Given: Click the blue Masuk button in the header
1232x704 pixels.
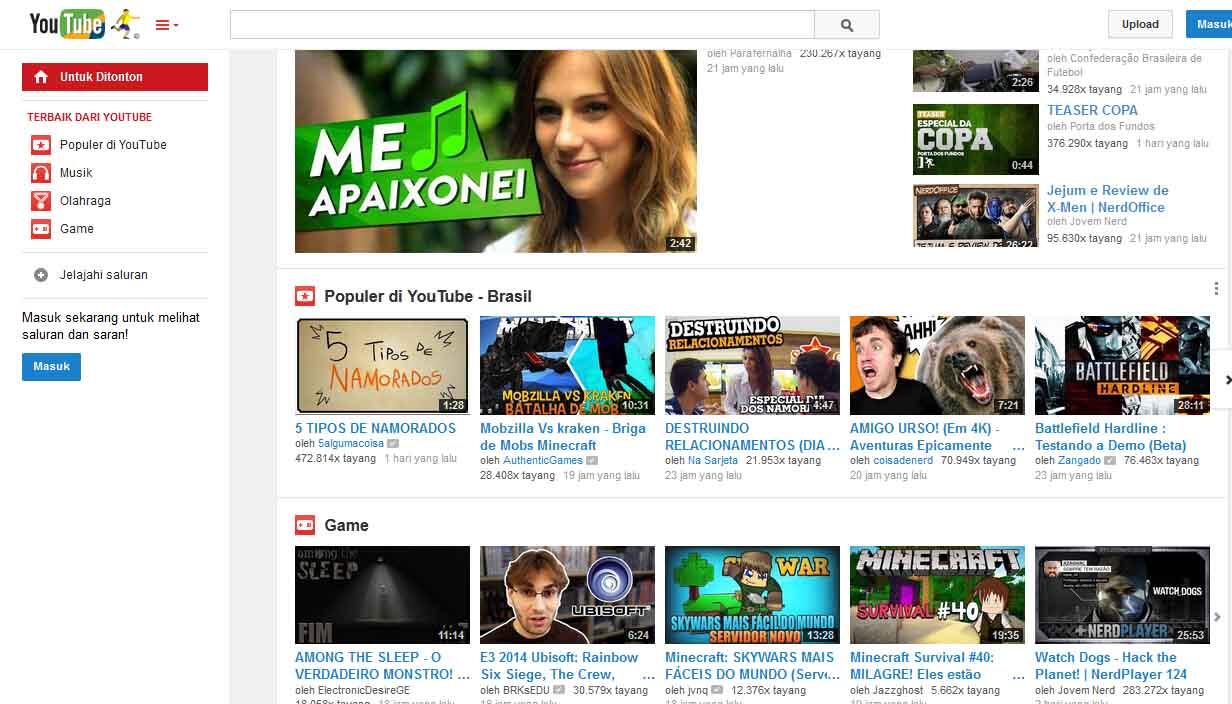Looking at the screenshot, I should pos(1209,24).
